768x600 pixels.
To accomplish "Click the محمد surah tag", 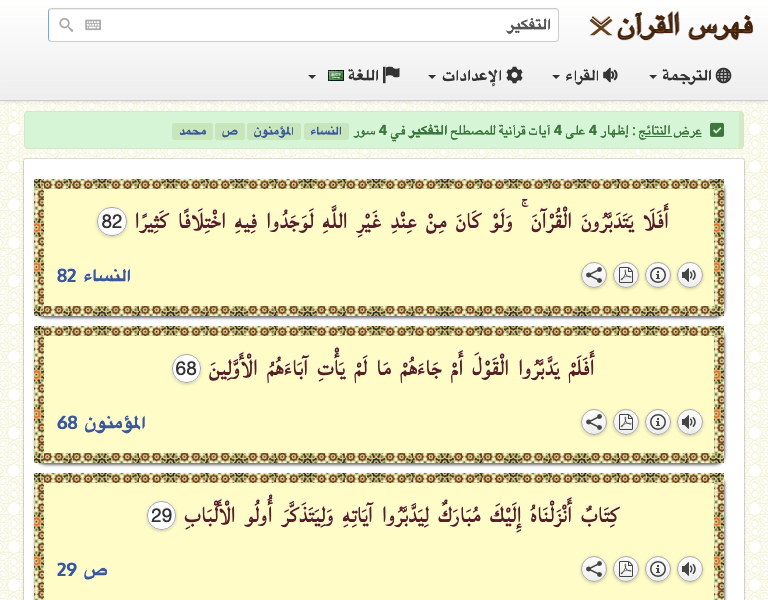I will pyautogui.click(x=191, y=131).
